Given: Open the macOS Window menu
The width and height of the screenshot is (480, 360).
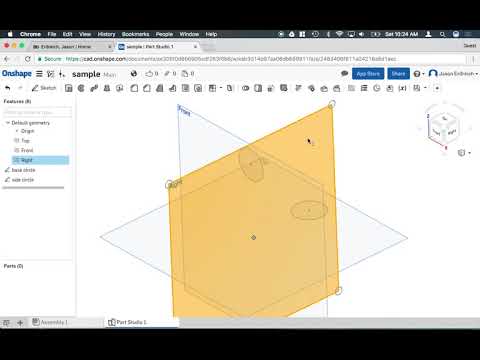Looking at the screenshot, I should click(x=189, y=34).
